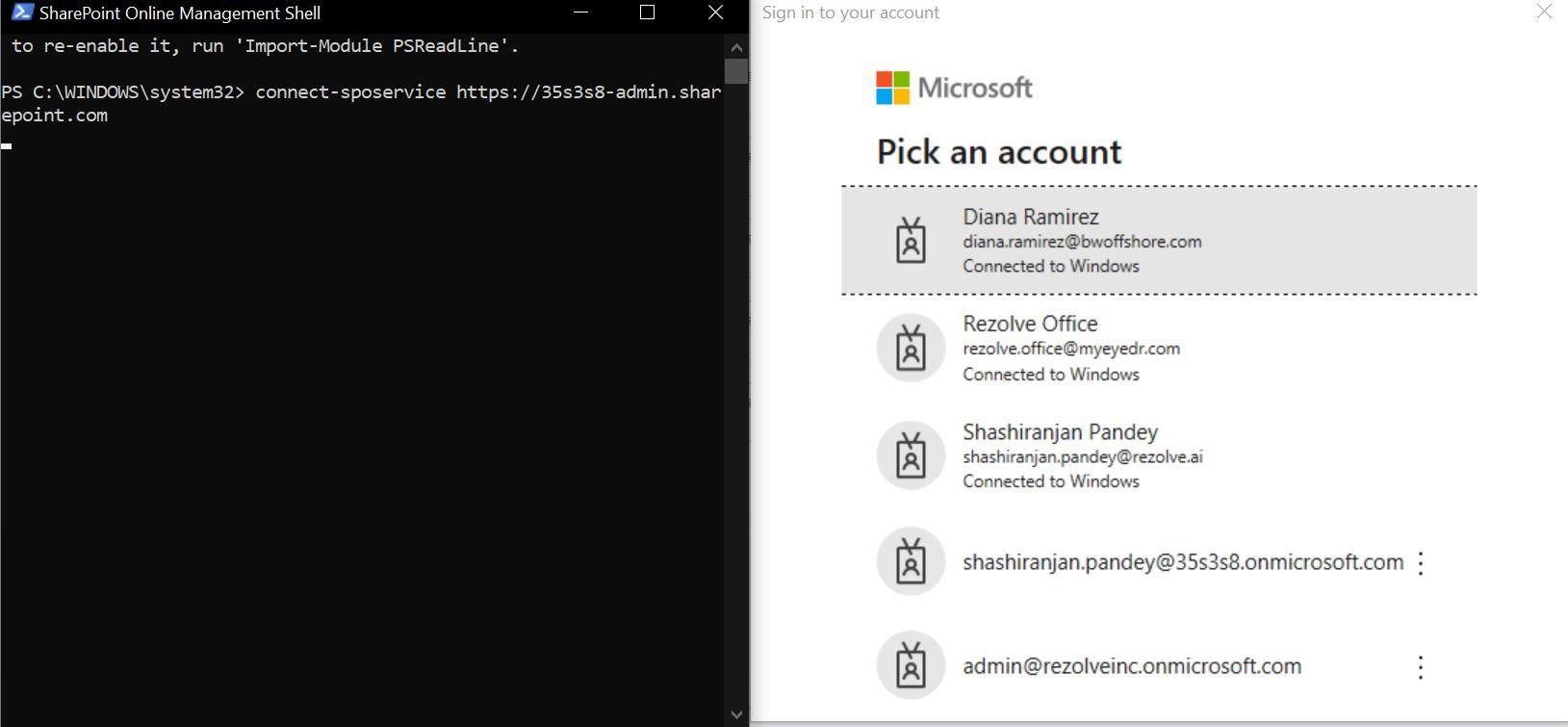The image size is (1568, 727).
Task: Click Diana Ramirez's badge avatar icon
Action: pos(911,240)
